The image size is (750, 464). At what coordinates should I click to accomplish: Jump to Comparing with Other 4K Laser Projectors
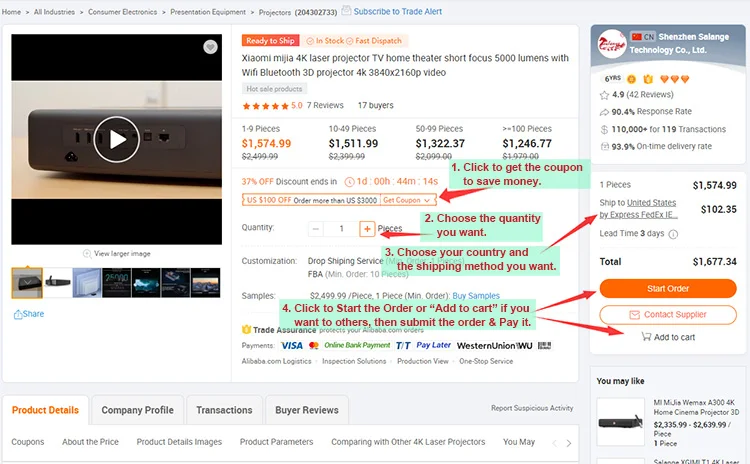coord(408,442)
